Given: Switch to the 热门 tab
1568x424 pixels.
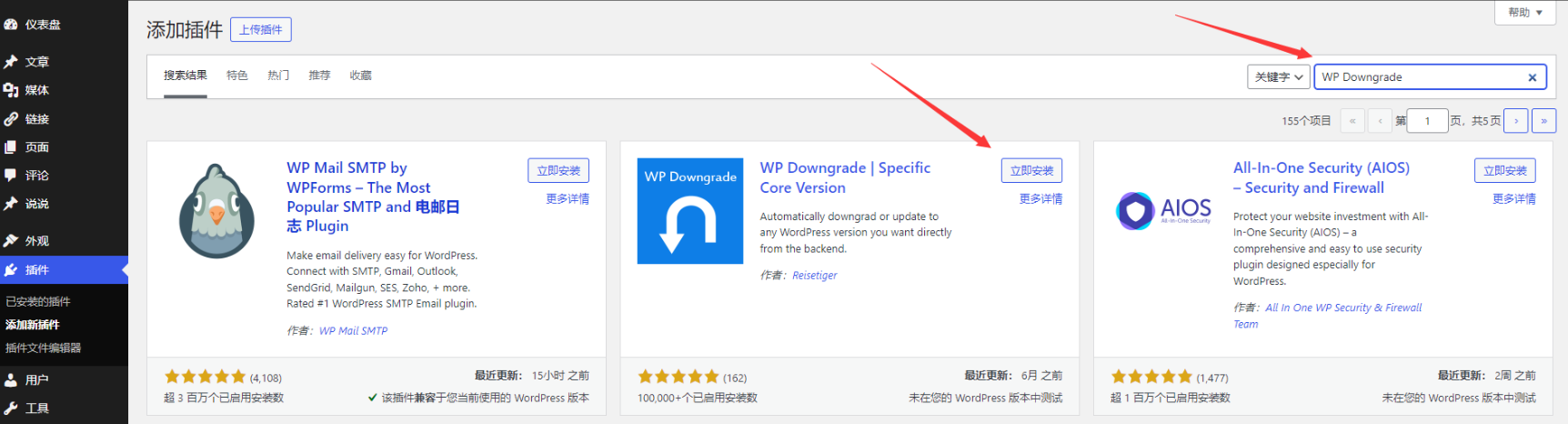Looking at the screenshot, I should [x=278, y=76].
